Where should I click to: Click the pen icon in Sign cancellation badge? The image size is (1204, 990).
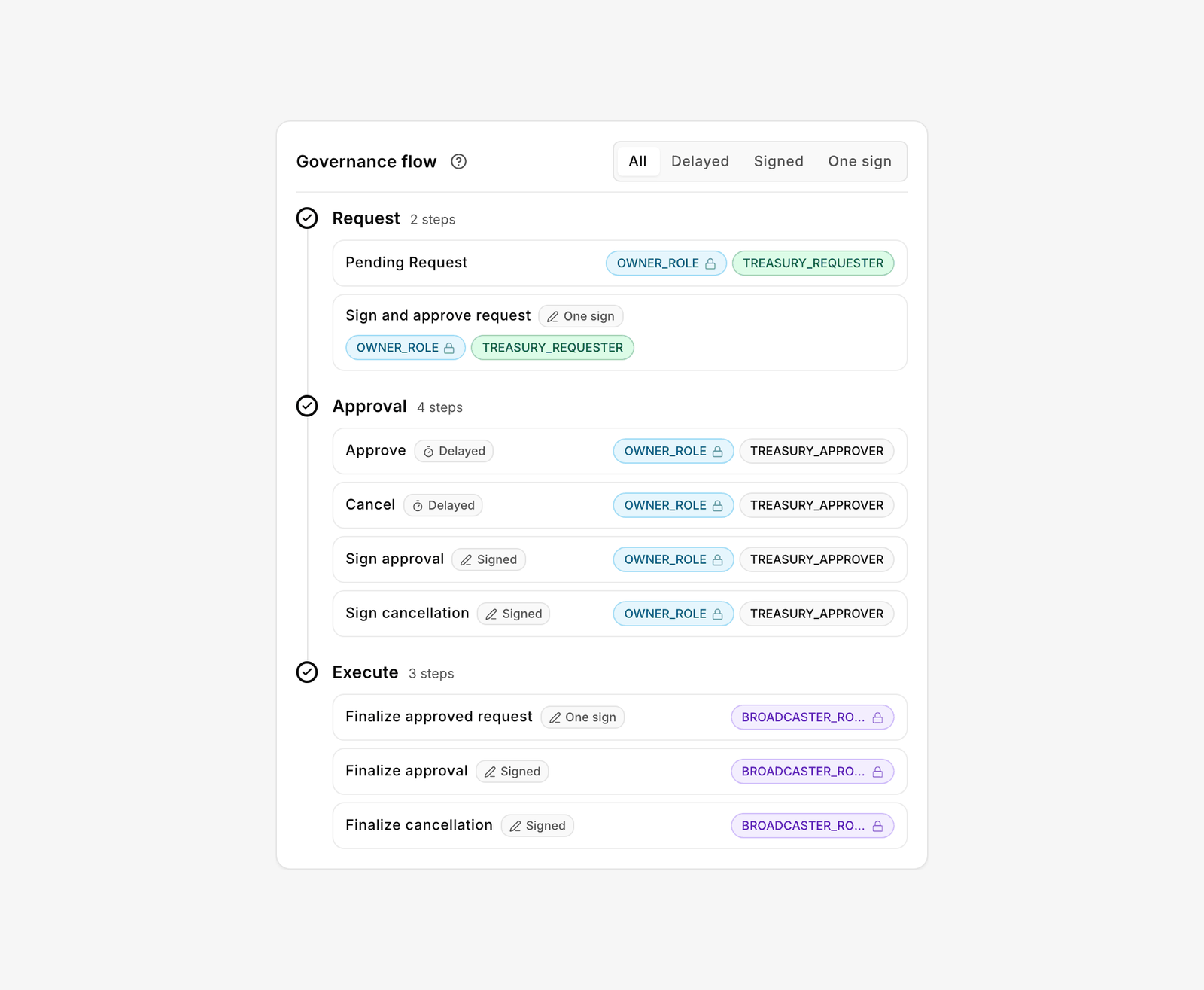point(491,614)
